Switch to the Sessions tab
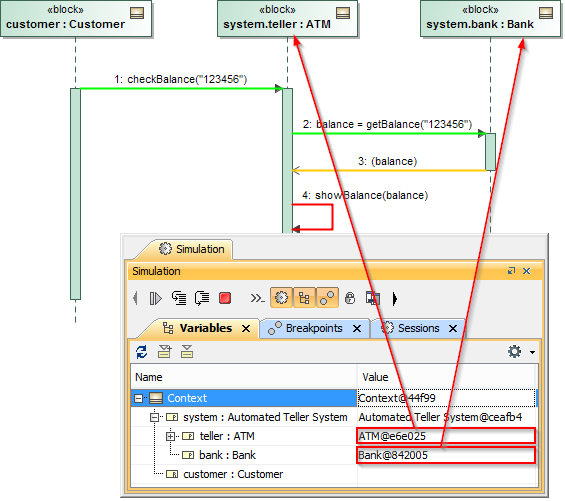The height and width of the screenshot is (501, 565). click(418, 328)
